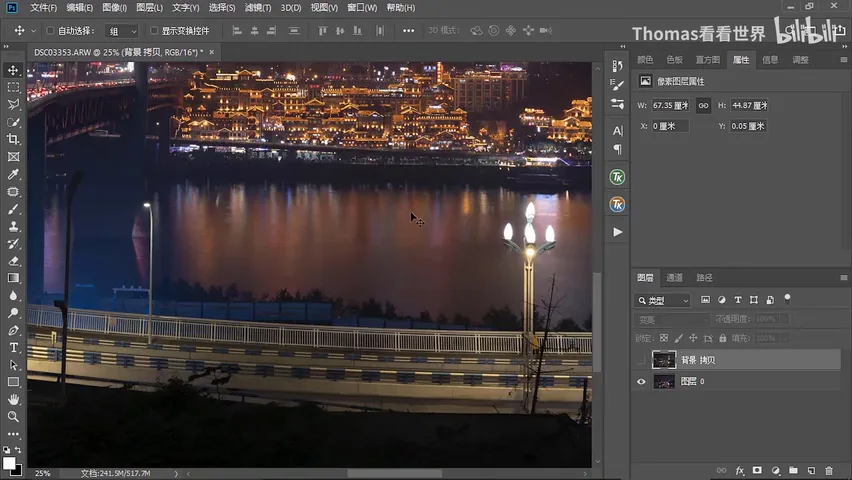
Task: Toggle the adjustment layer filter icon
Action: [x=722, y=300]
